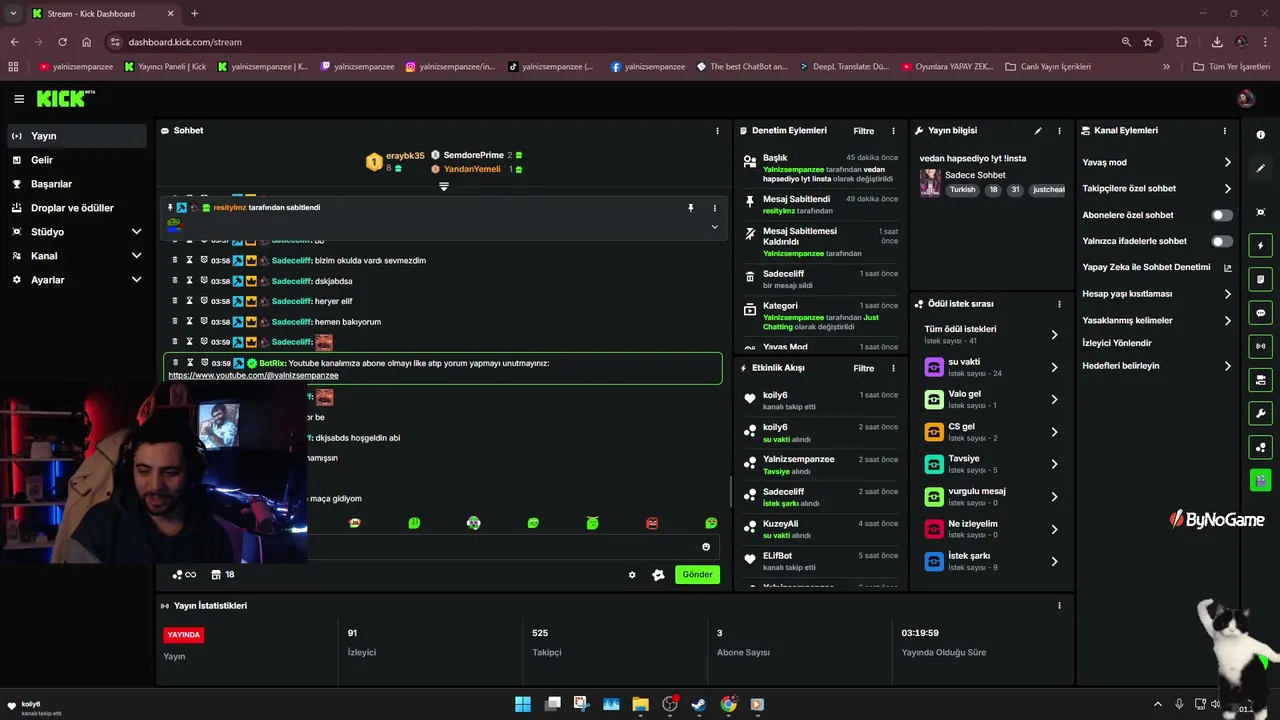Open new browser tab
This screenshot has height=720, width=1280.
pos(194,14)
